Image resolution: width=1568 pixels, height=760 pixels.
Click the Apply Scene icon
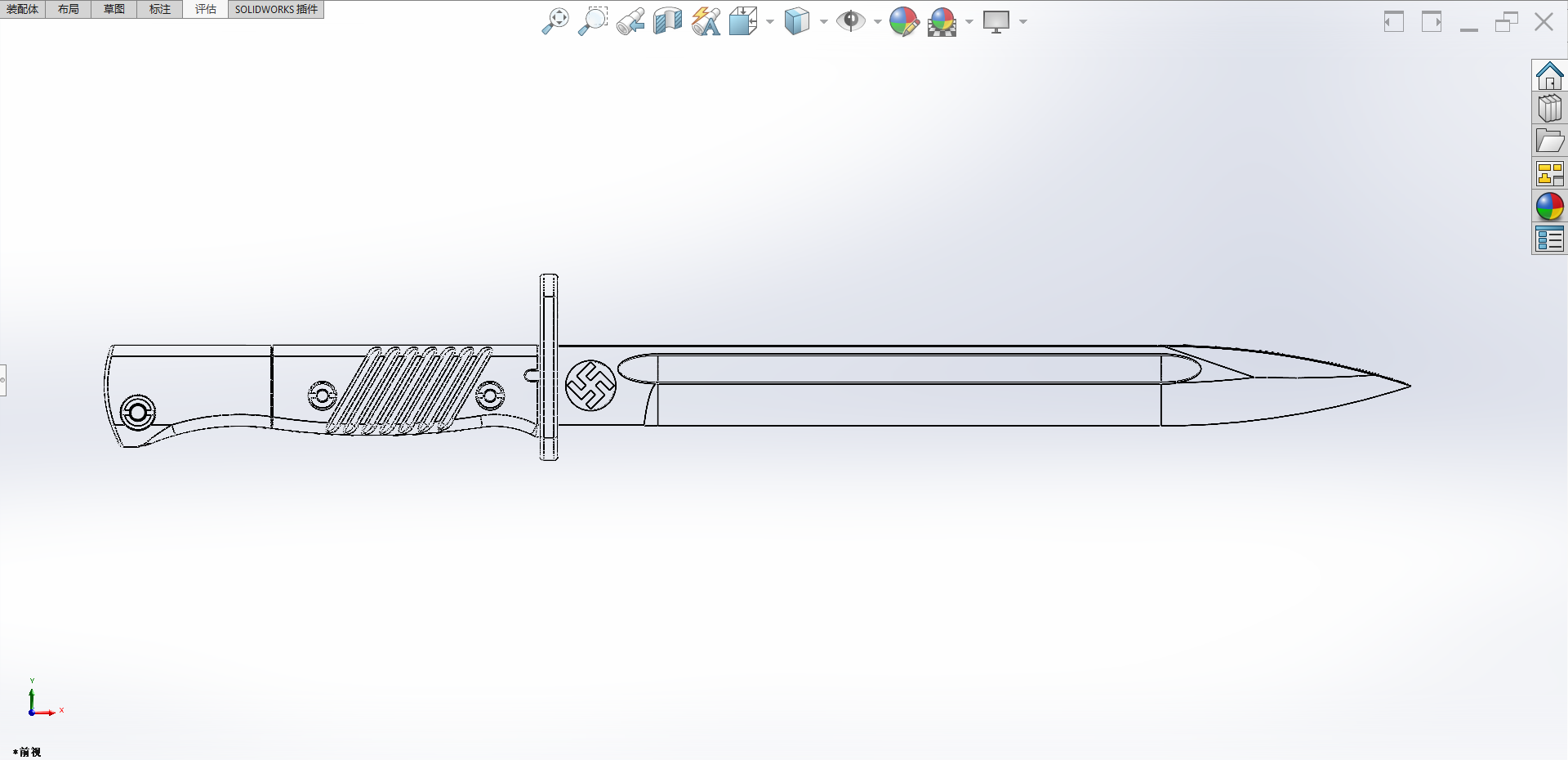click(x=942, y=22)
